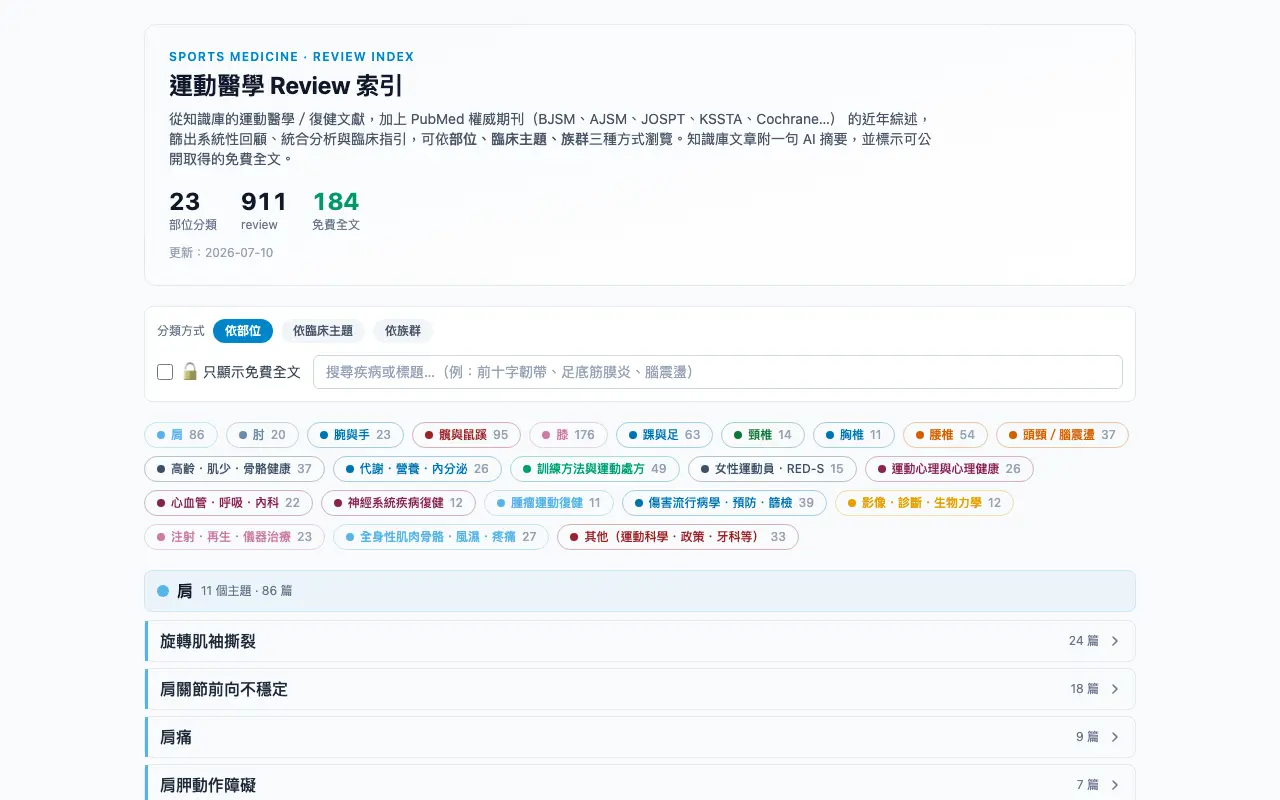1280x800 pixels.
Task: Filter by the 肩 86 chip
Action: pyautogui.click(x=181, y=435)
